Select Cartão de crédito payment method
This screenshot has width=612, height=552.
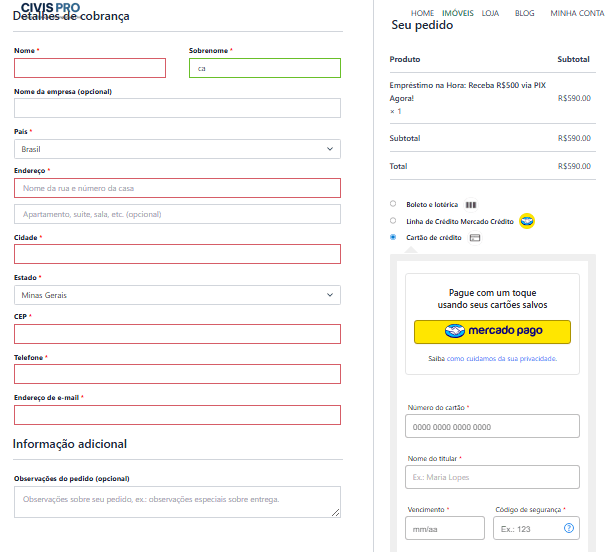point(393,237)
